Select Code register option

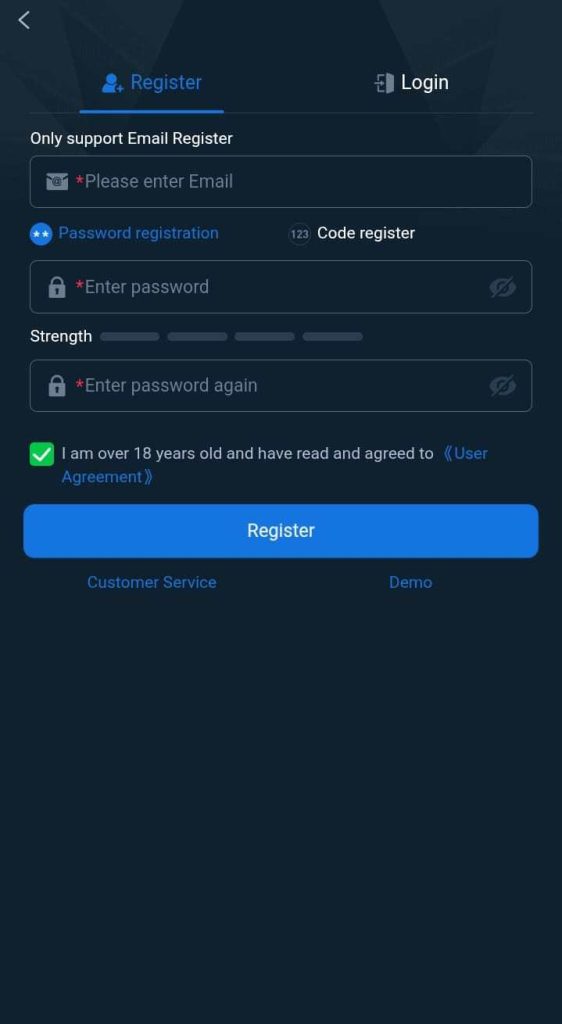[x=366, y=233]
